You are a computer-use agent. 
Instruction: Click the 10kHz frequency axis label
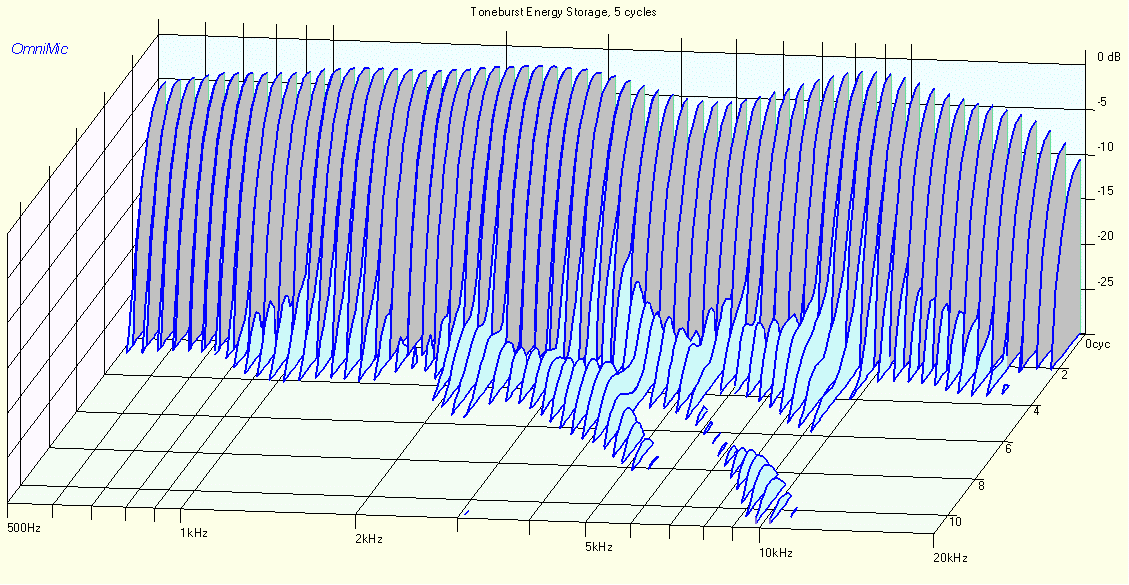pyautogui.click(x=775, y=553)
